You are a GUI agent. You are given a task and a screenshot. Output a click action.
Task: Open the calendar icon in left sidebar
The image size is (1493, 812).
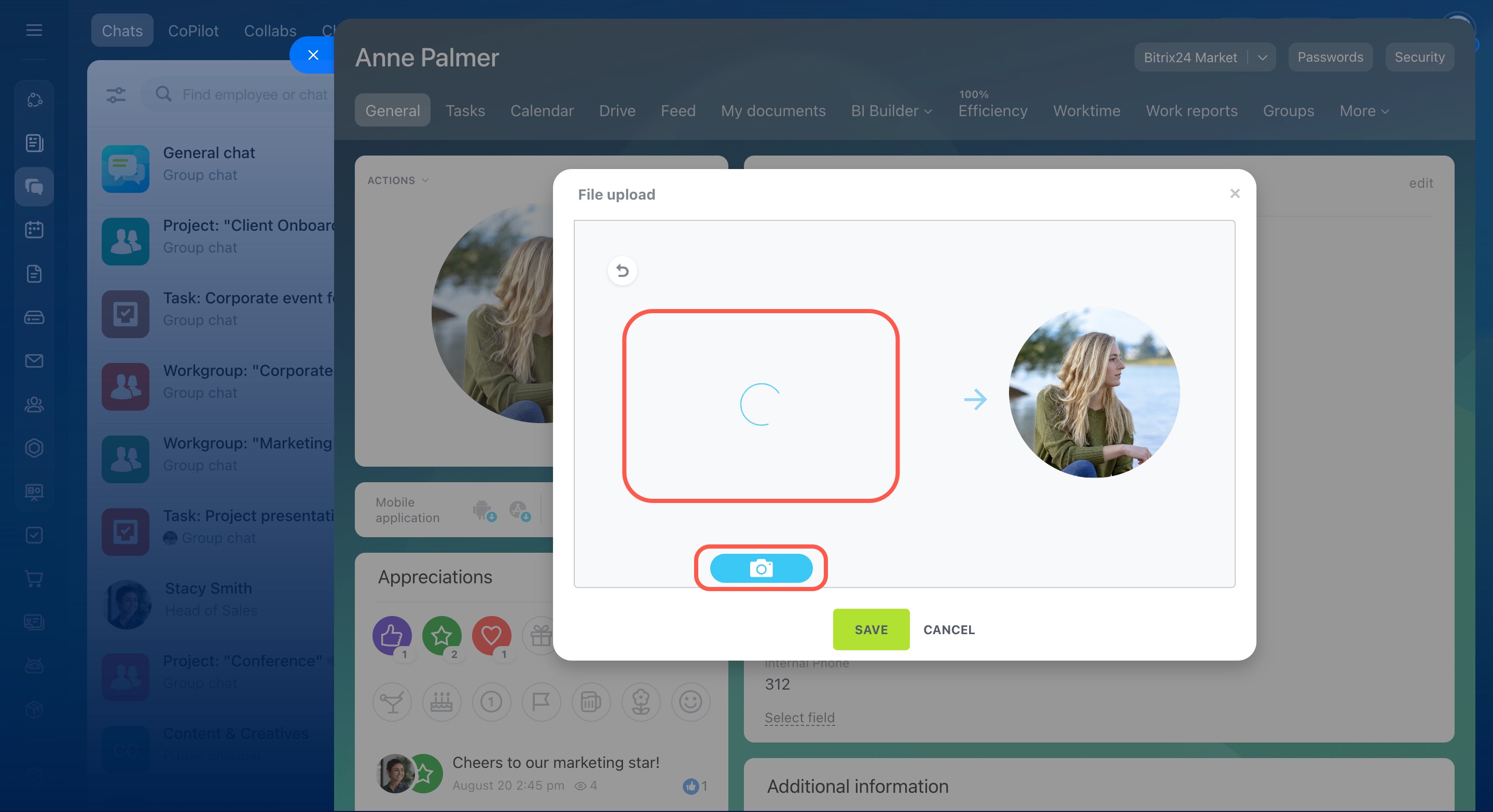point(34,230)
